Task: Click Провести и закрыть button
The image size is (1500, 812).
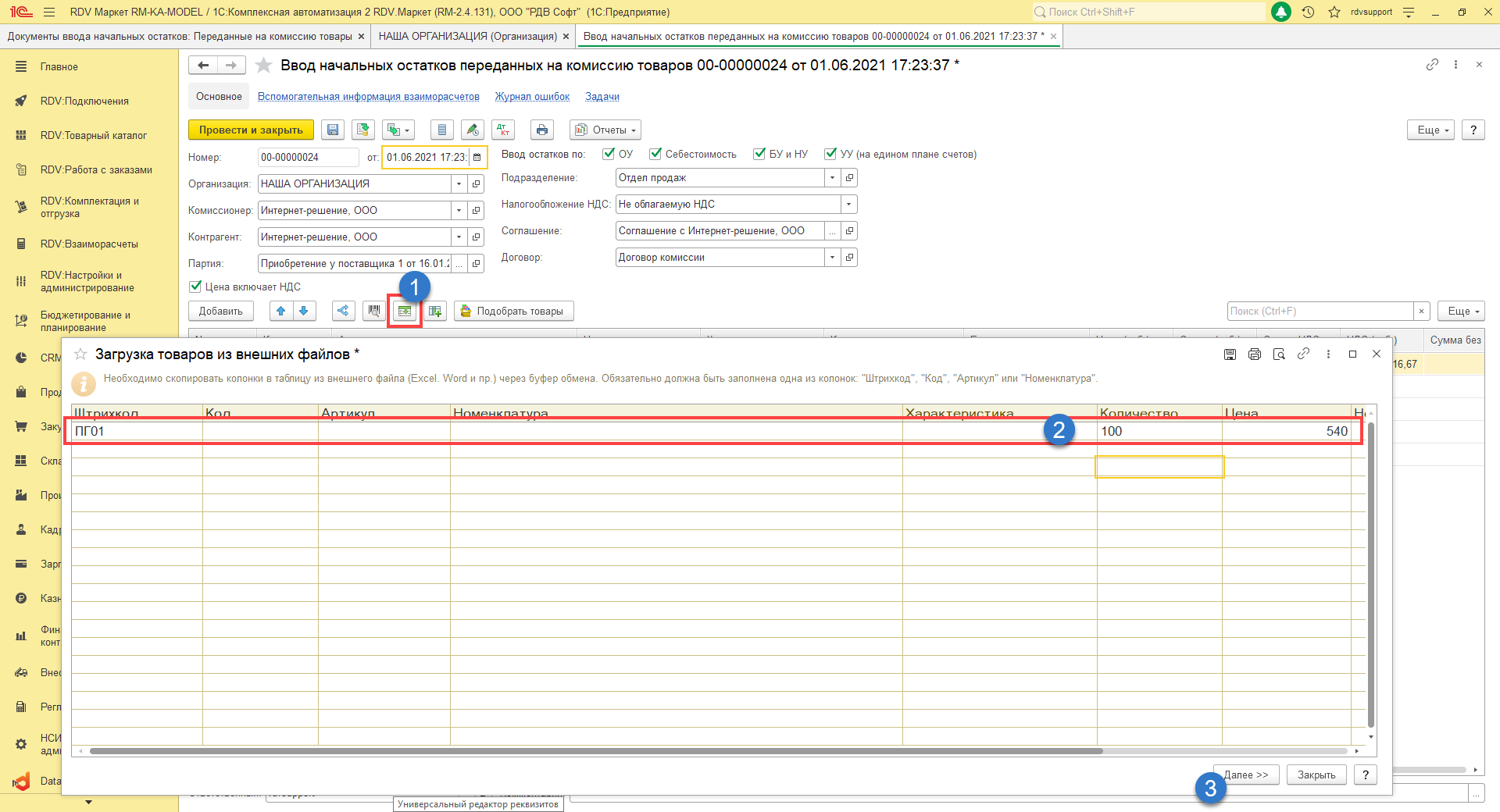Action: [x=251, y=130]
